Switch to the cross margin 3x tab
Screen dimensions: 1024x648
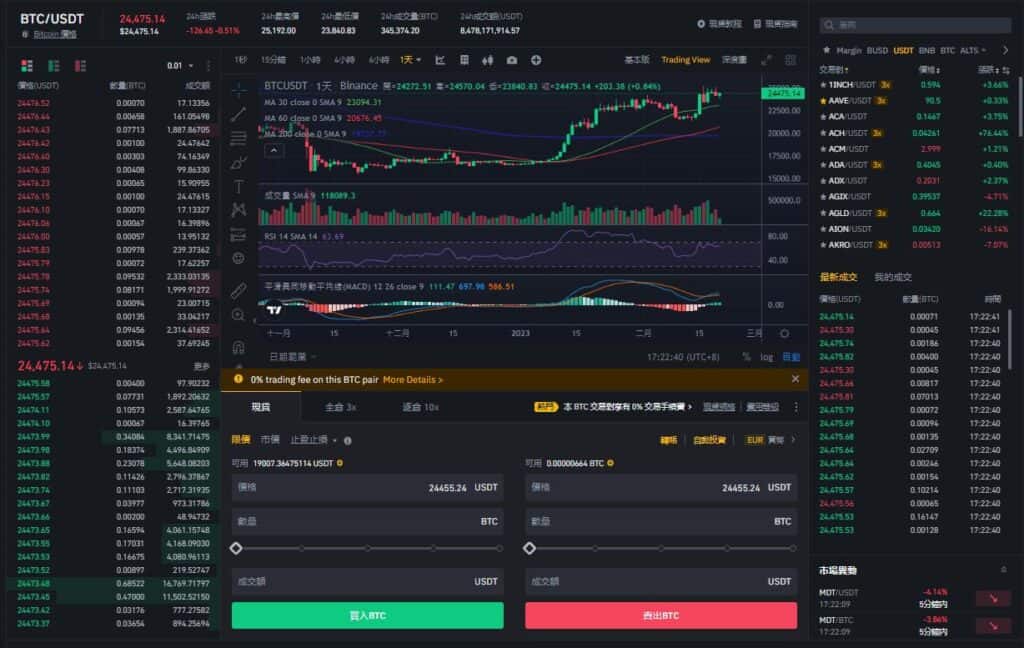click(340, 407)
